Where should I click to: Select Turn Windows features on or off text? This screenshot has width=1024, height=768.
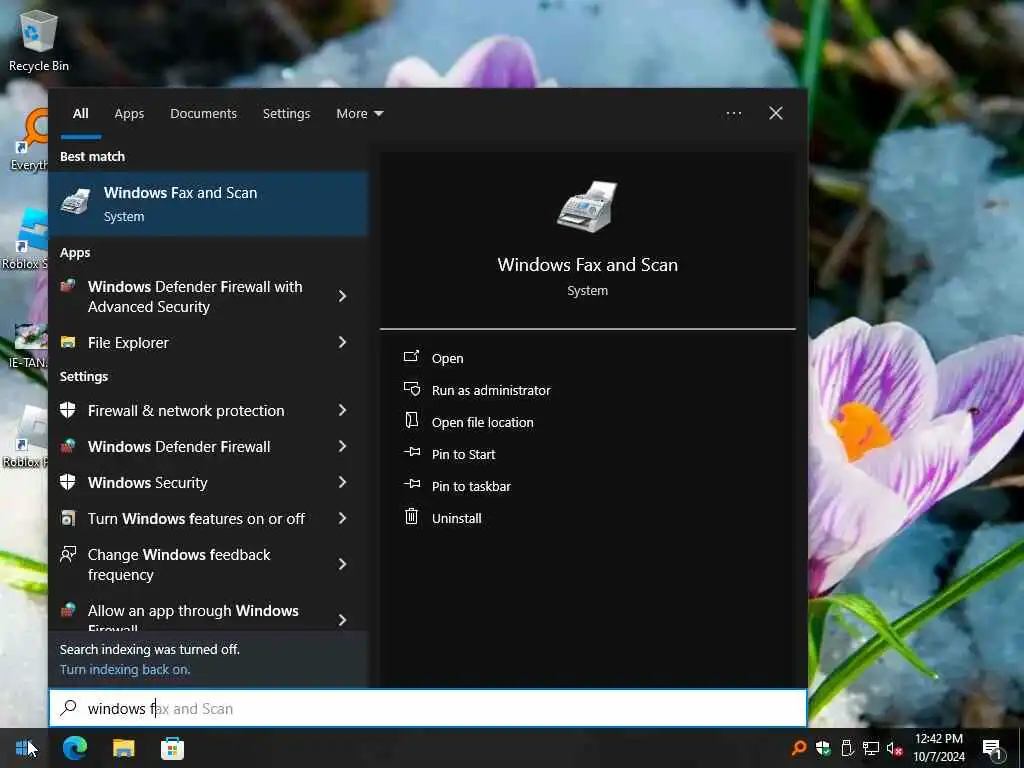point(196,518)
